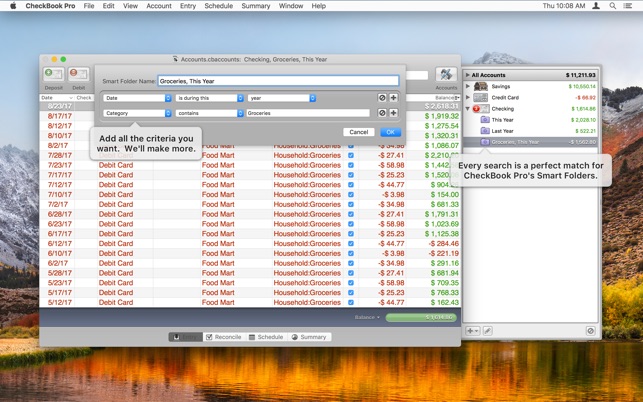Select the Credit Card account icon

tap(481, 98)
